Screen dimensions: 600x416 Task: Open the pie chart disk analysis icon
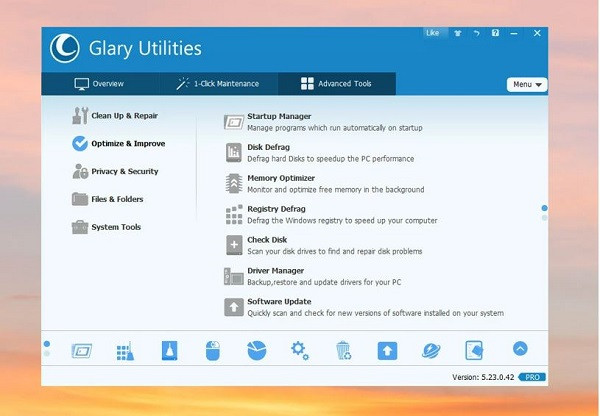click(x=257, y=351)
